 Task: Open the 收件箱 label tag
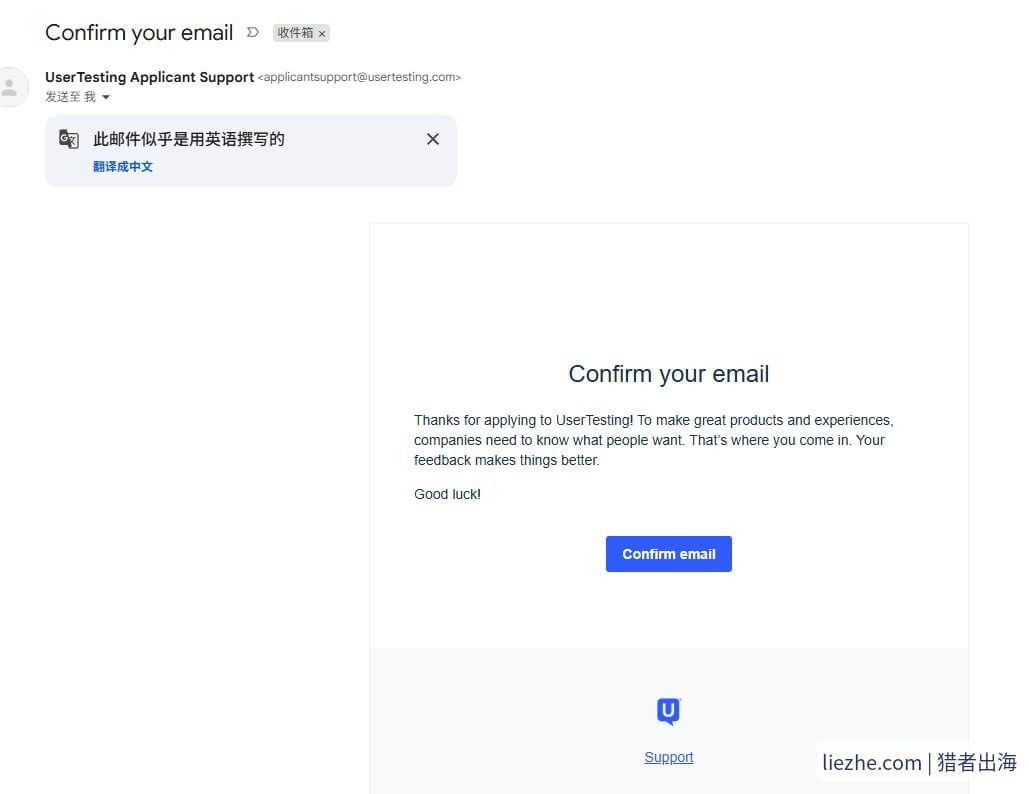(295, 33)
